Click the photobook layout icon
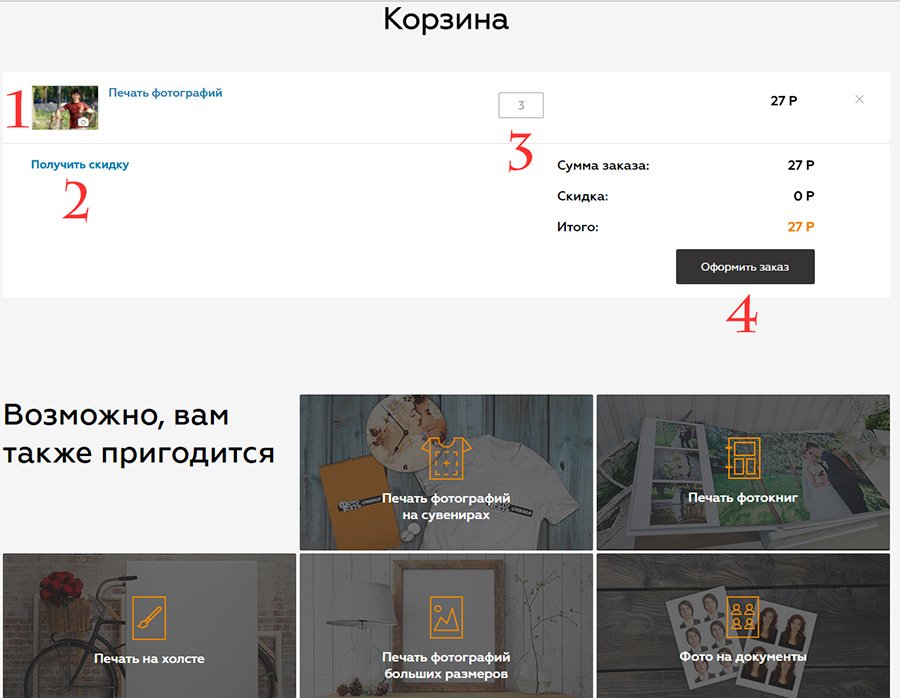The height and width of the screenshot is (698, 900). point(743,459)
